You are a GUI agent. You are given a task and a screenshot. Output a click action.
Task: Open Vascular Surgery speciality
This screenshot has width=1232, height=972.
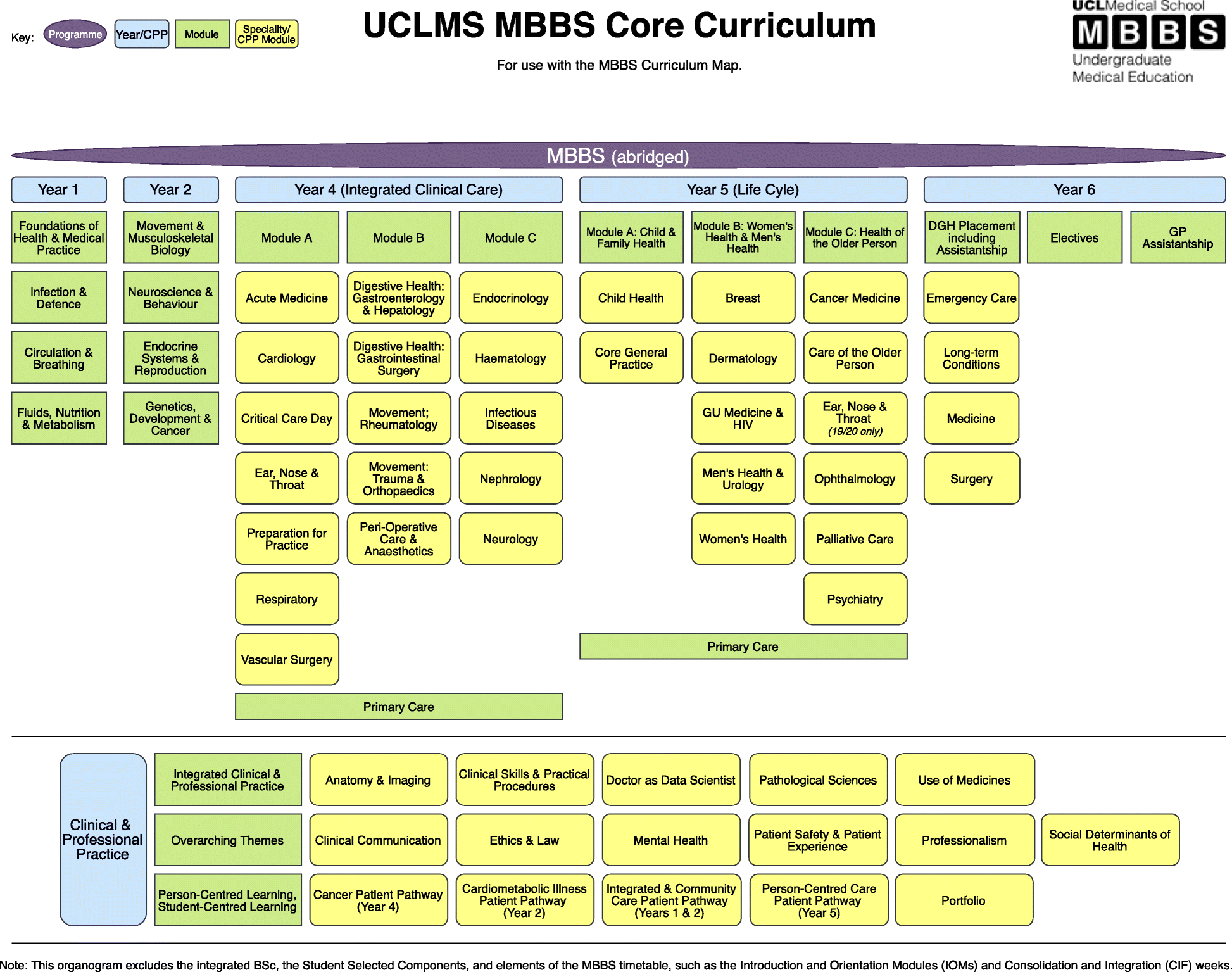click(287, 659)
